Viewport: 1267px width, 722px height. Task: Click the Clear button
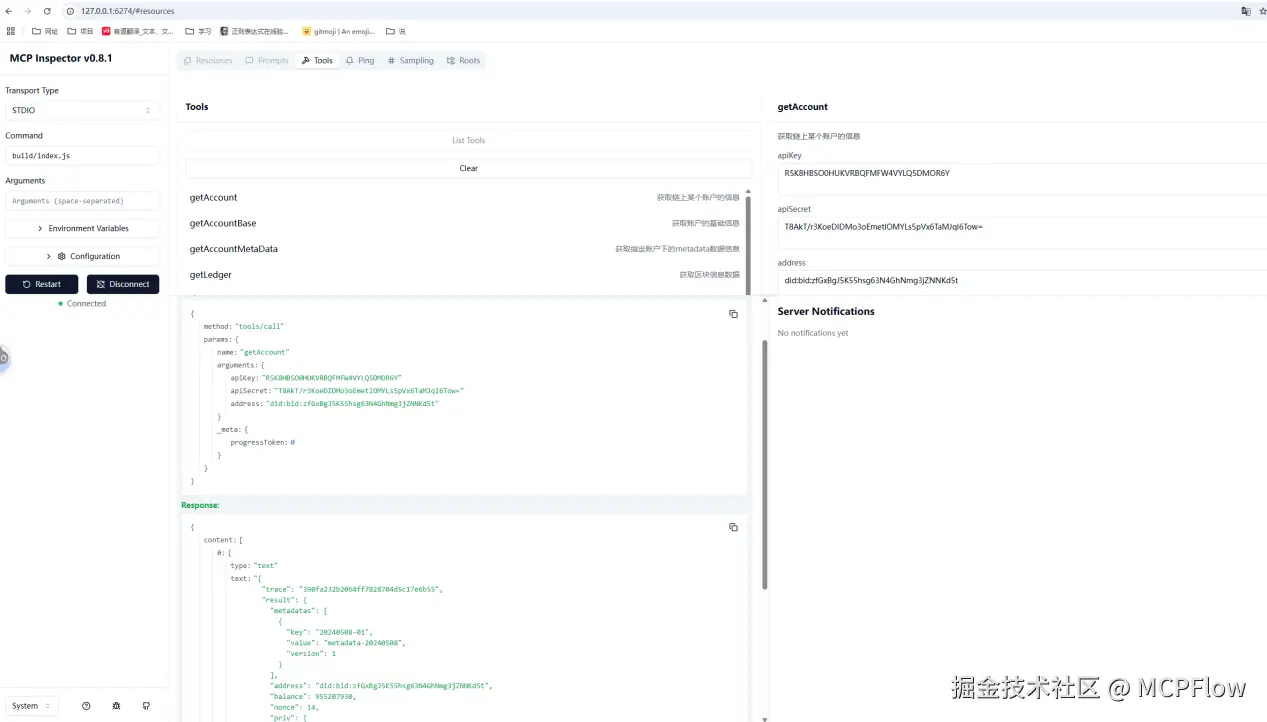pyautogui.click(x=468, y=168)
